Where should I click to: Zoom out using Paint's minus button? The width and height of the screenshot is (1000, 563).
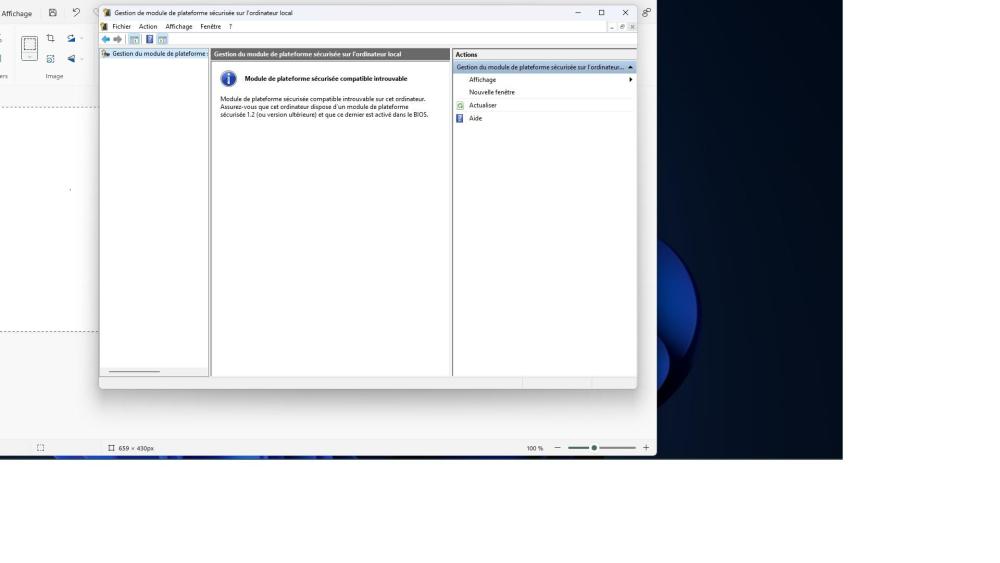coord(557,448)
